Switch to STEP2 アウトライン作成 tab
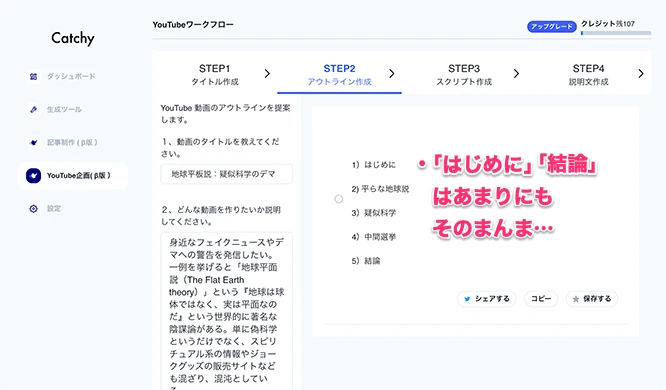The height and width of the screenshot is (390, 666). [339, 74]
